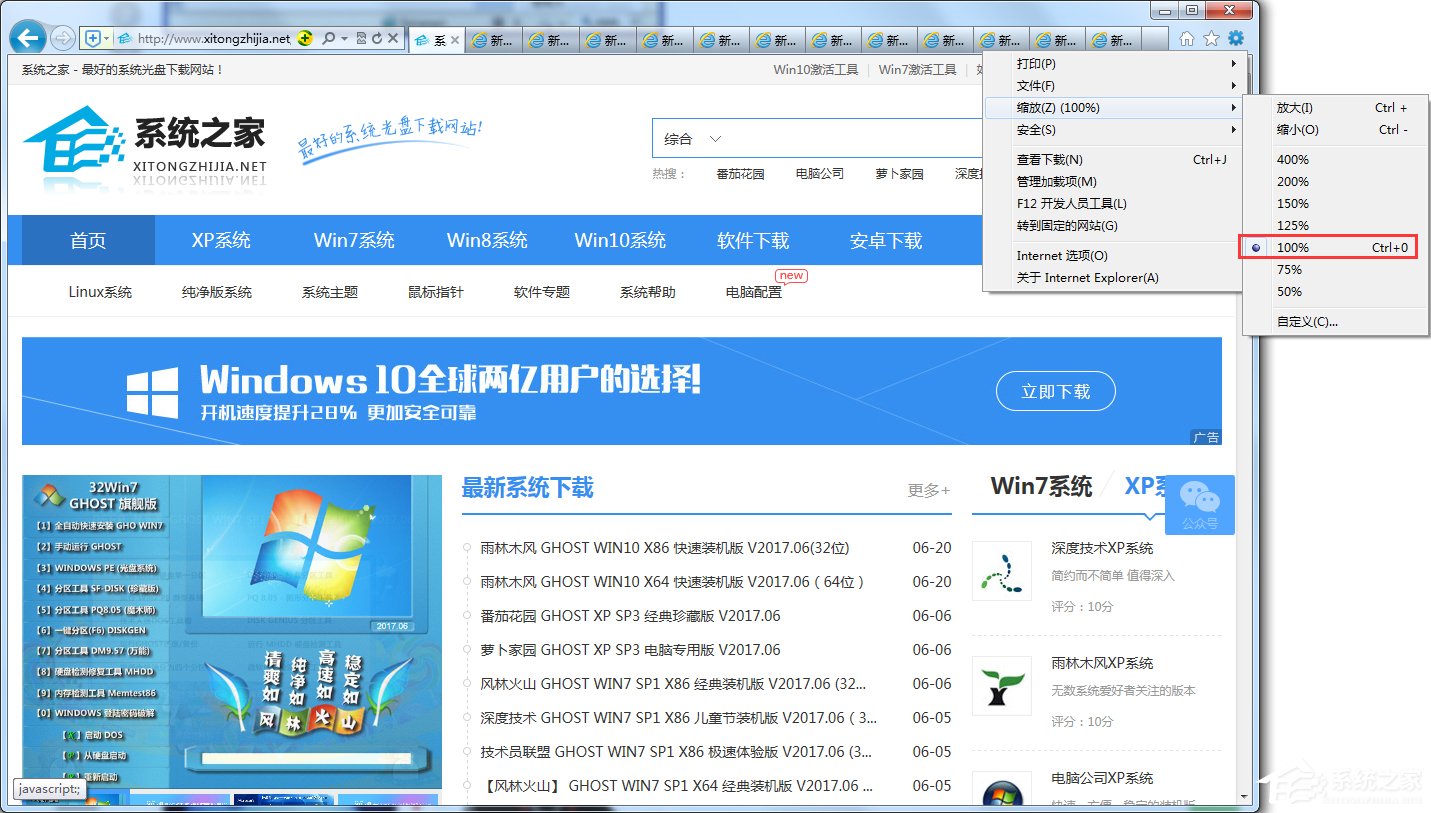This screenshot has width=1431, height=813.
Task: Expand the 安全(S) submenu arrow
Action: coord(1233,129)
